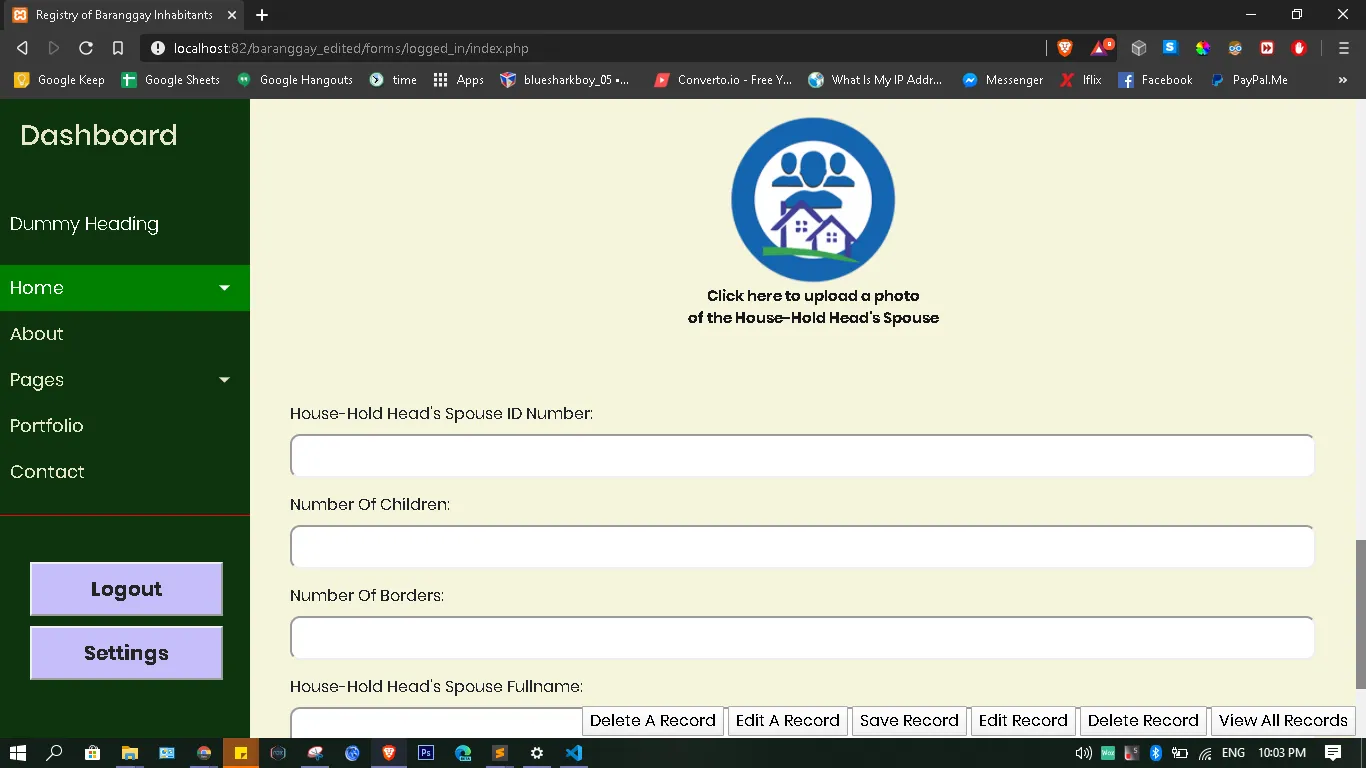
Task: Open Visual Studio Code from the taskbar
Action: click(x=574, y=753)
